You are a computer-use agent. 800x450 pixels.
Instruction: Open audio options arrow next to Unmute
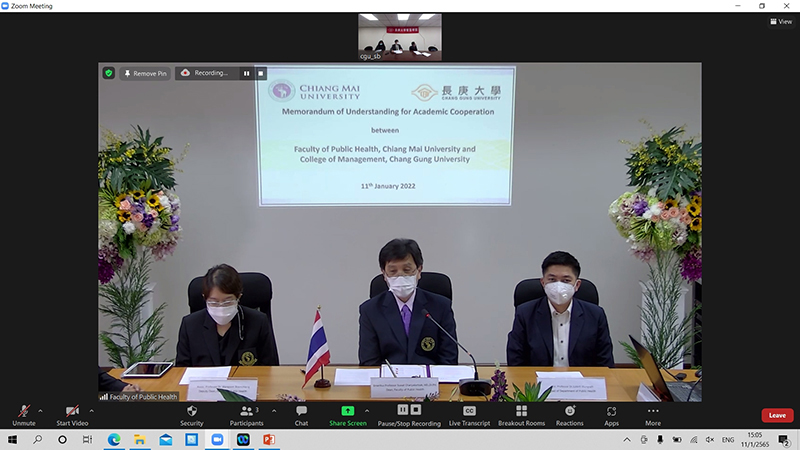point(40,411)
